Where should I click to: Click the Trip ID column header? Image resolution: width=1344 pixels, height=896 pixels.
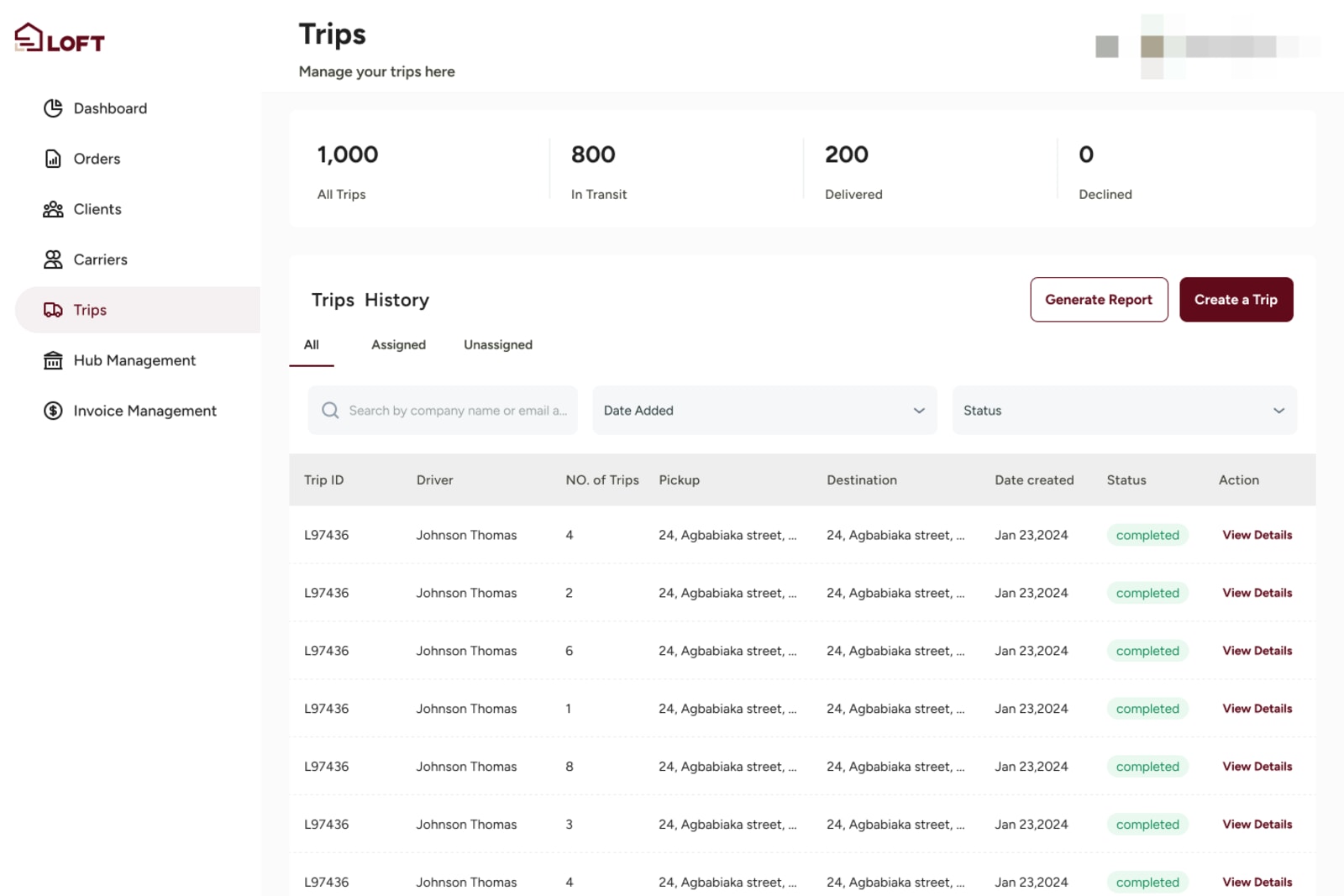(x=323, y=480)
